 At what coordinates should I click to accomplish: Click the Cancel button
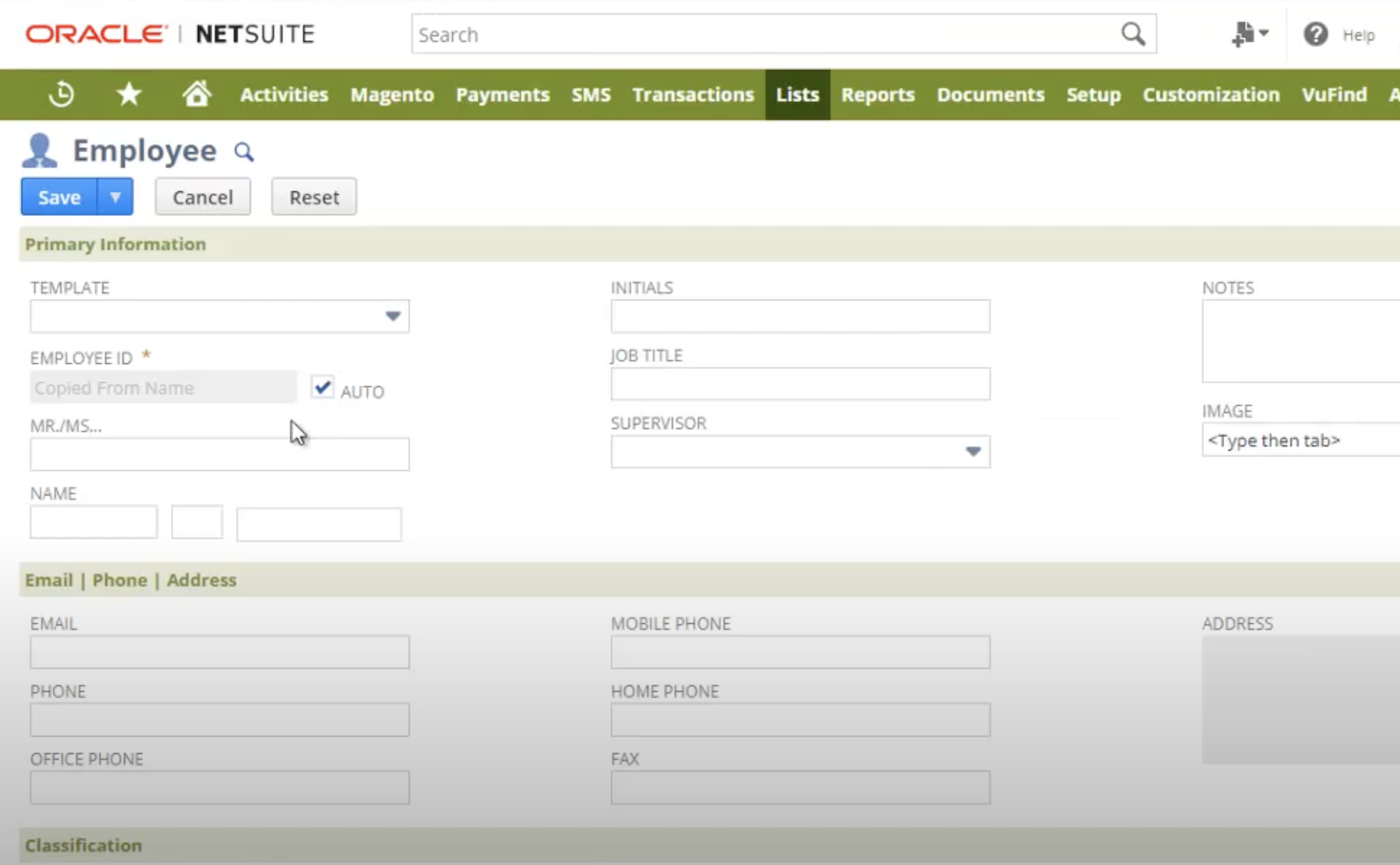pyautogui.click(x=202, y=196)
